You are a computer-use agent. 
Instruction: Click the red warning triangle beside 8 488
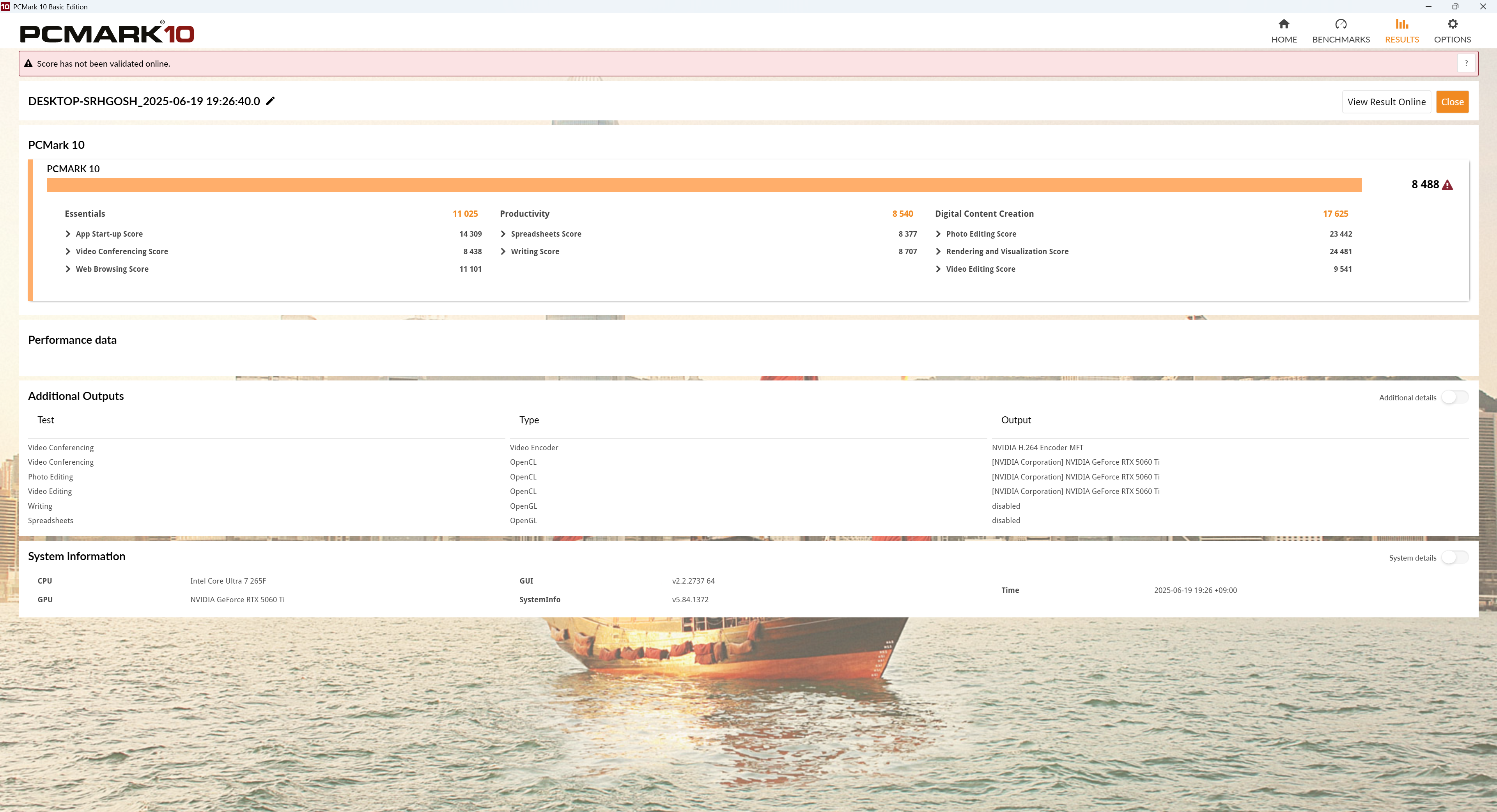pyautogui.click(x=1447, y=185)
